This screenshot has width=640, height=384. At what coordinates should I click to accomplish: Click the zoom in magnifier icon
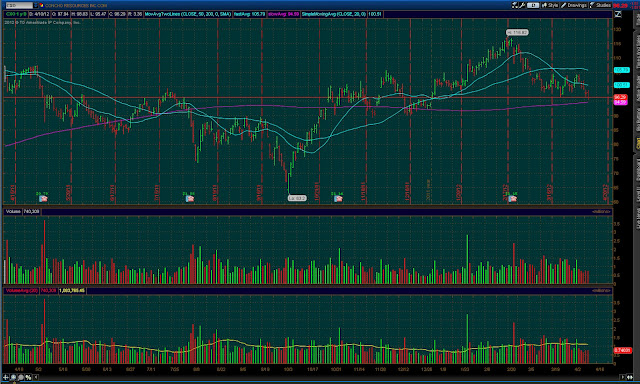pos(13,377)
